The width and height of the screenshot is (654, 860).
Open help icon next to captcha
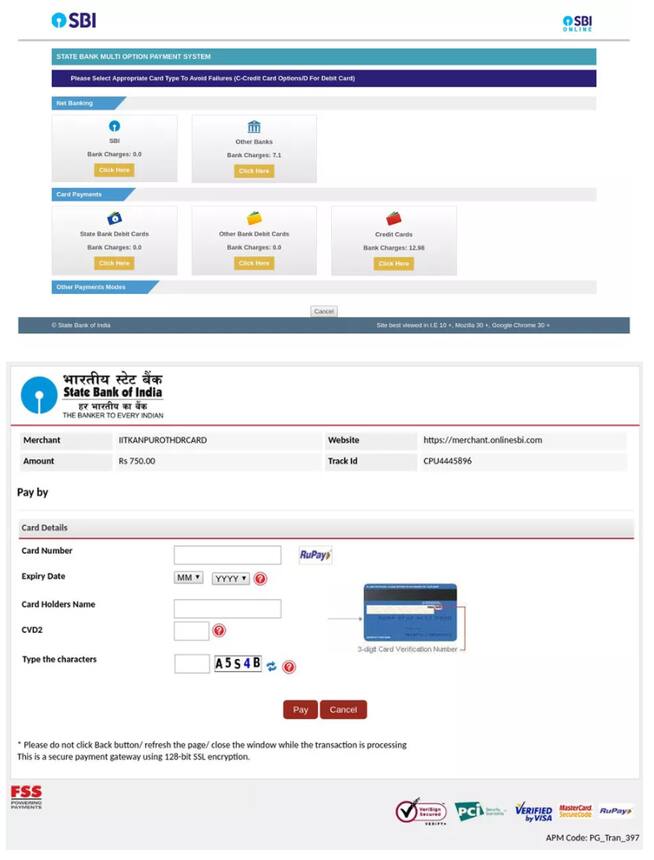tap(289, 667)
